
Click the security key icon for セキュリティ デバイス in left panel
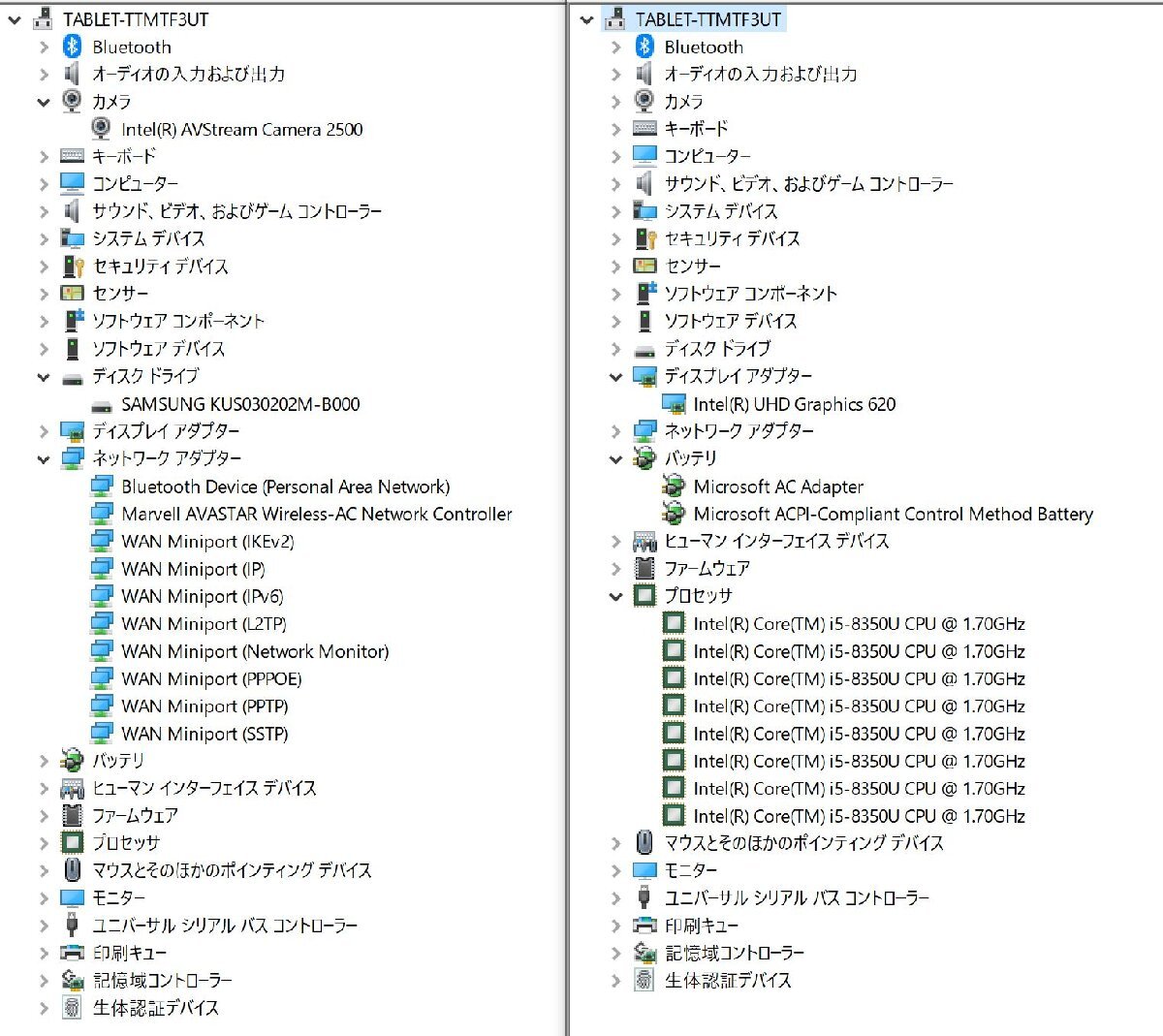point(73,266)
